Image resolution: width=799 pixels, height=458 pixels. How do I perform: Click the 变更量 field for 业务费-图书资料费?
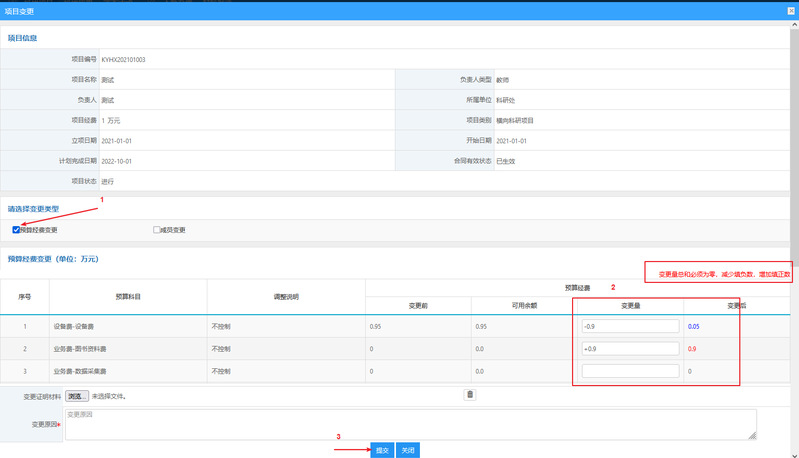point(629,349)
